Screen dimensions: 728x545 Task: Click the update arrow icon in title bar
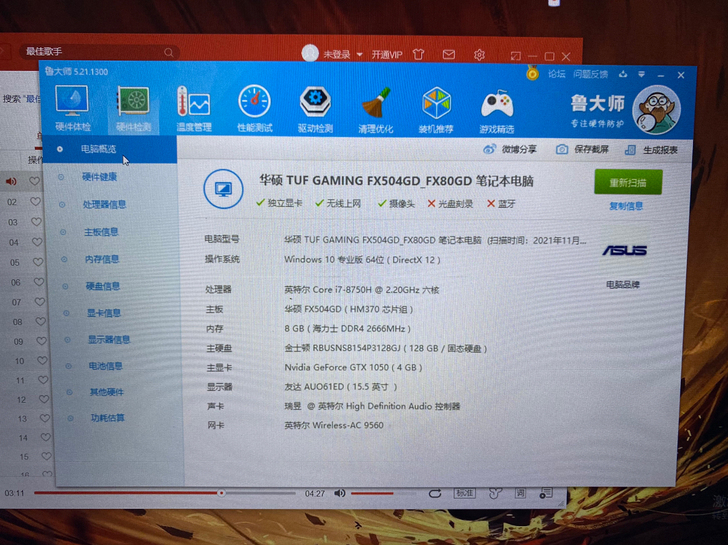pyautogui.click(x=623, y=74)
